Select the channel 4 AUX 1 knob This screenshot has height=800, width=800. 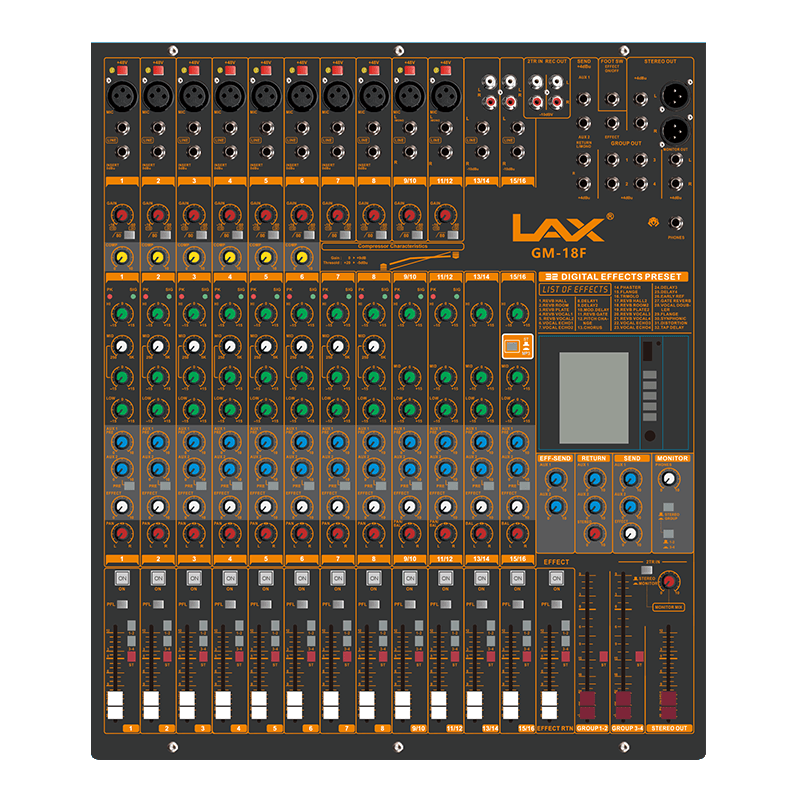click(x=230, y=442)
